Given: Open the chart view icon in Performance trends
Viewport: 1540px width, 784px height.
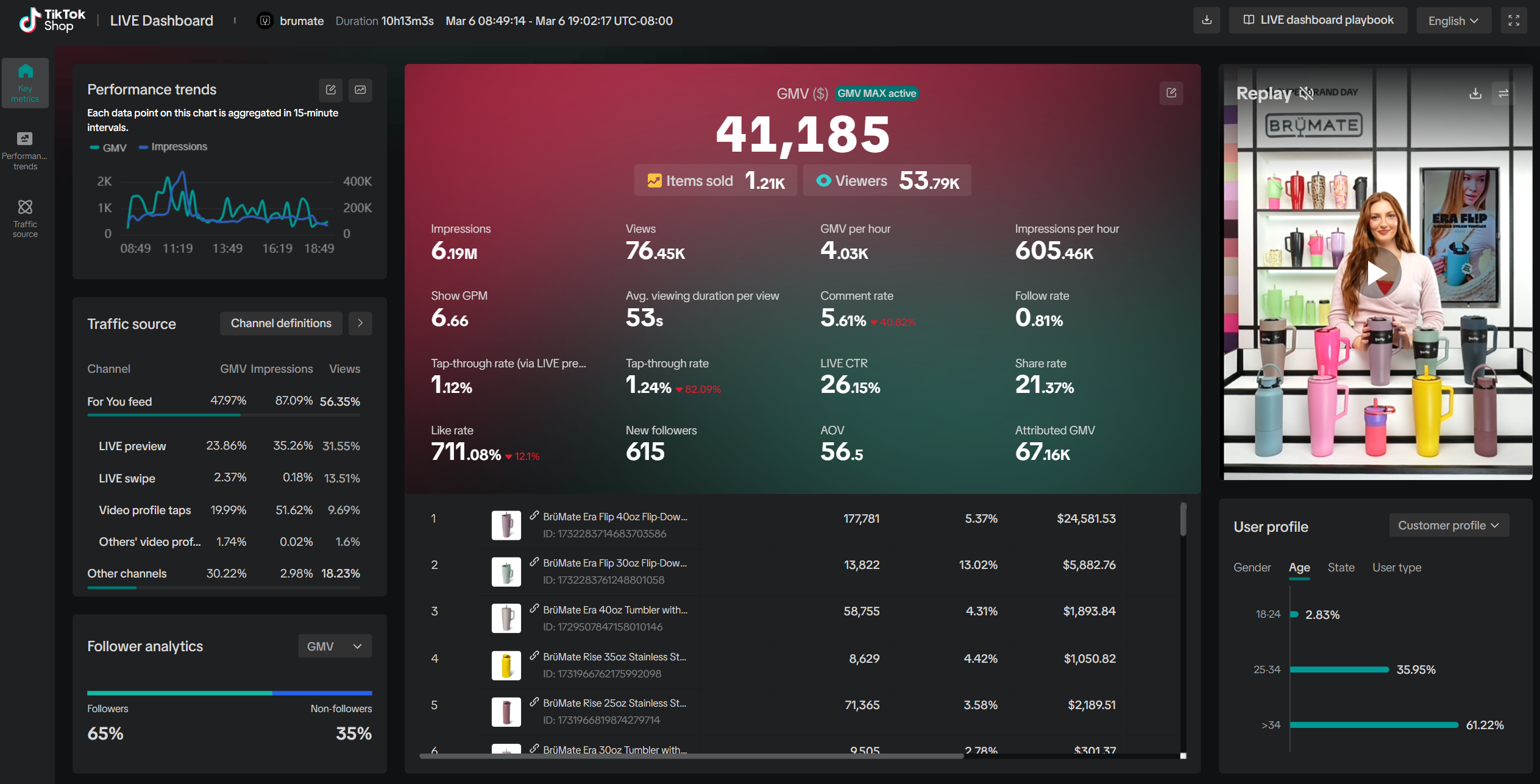Looking at the screenshot, I should (x=361, y=90).
